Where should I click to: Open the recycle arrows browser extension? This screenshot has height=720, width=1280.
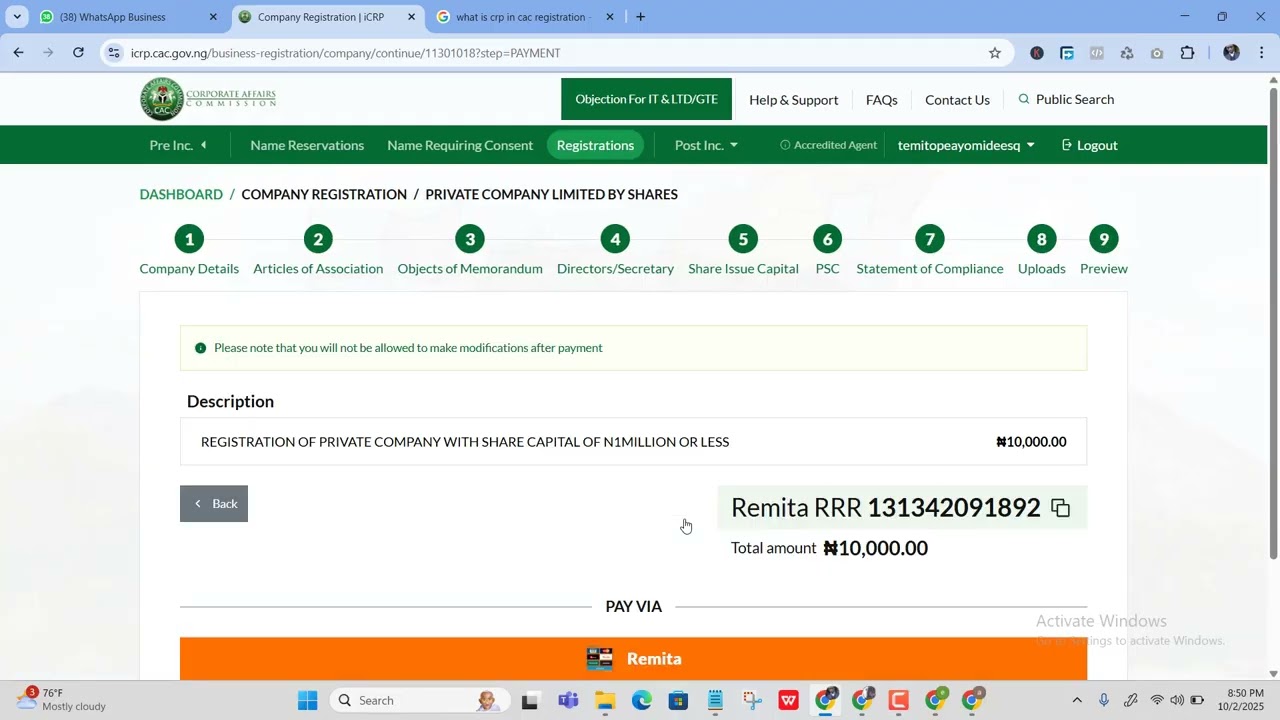click(1127, 53)
